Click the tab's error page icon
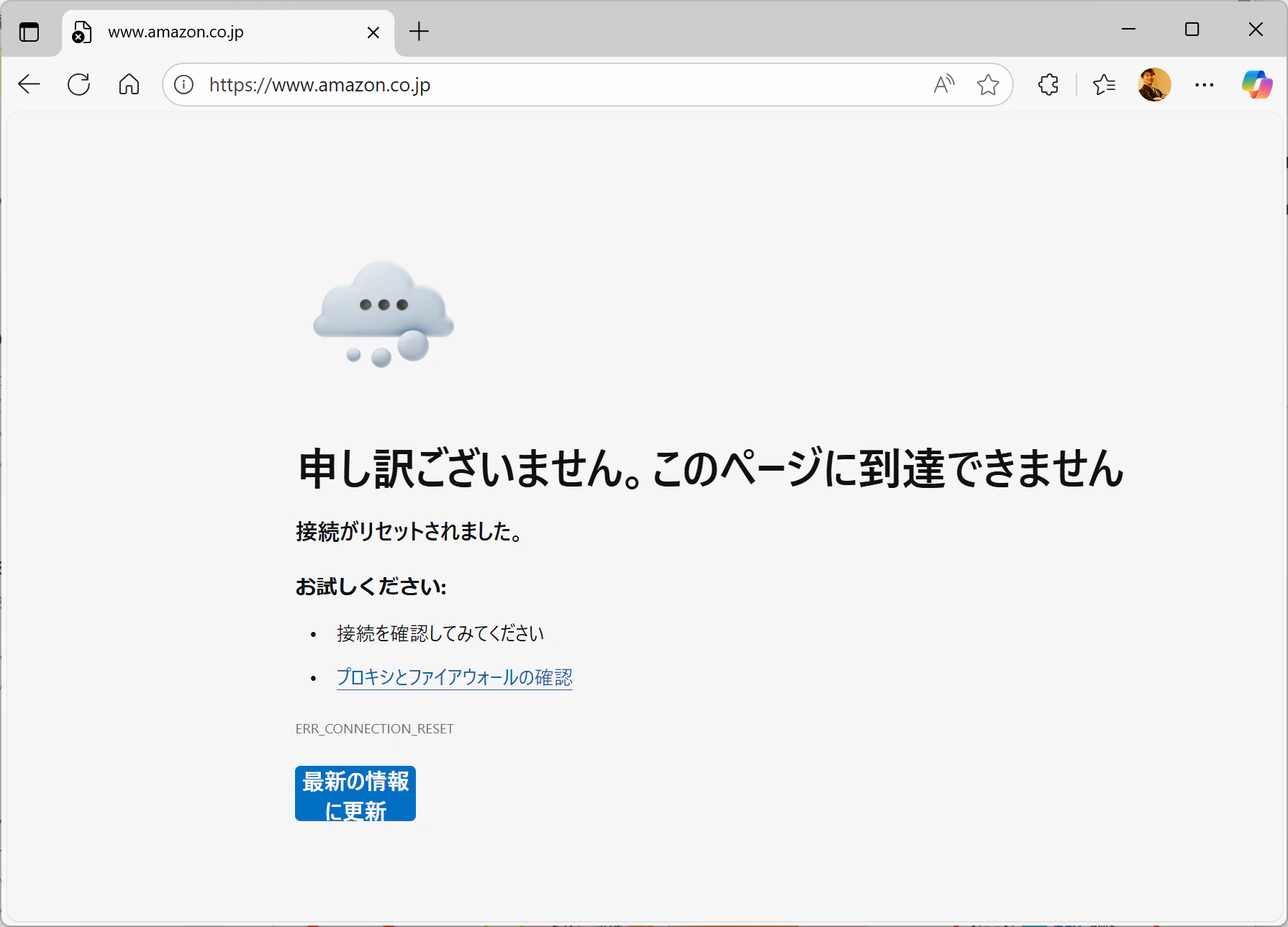 (x=82, y=32)
